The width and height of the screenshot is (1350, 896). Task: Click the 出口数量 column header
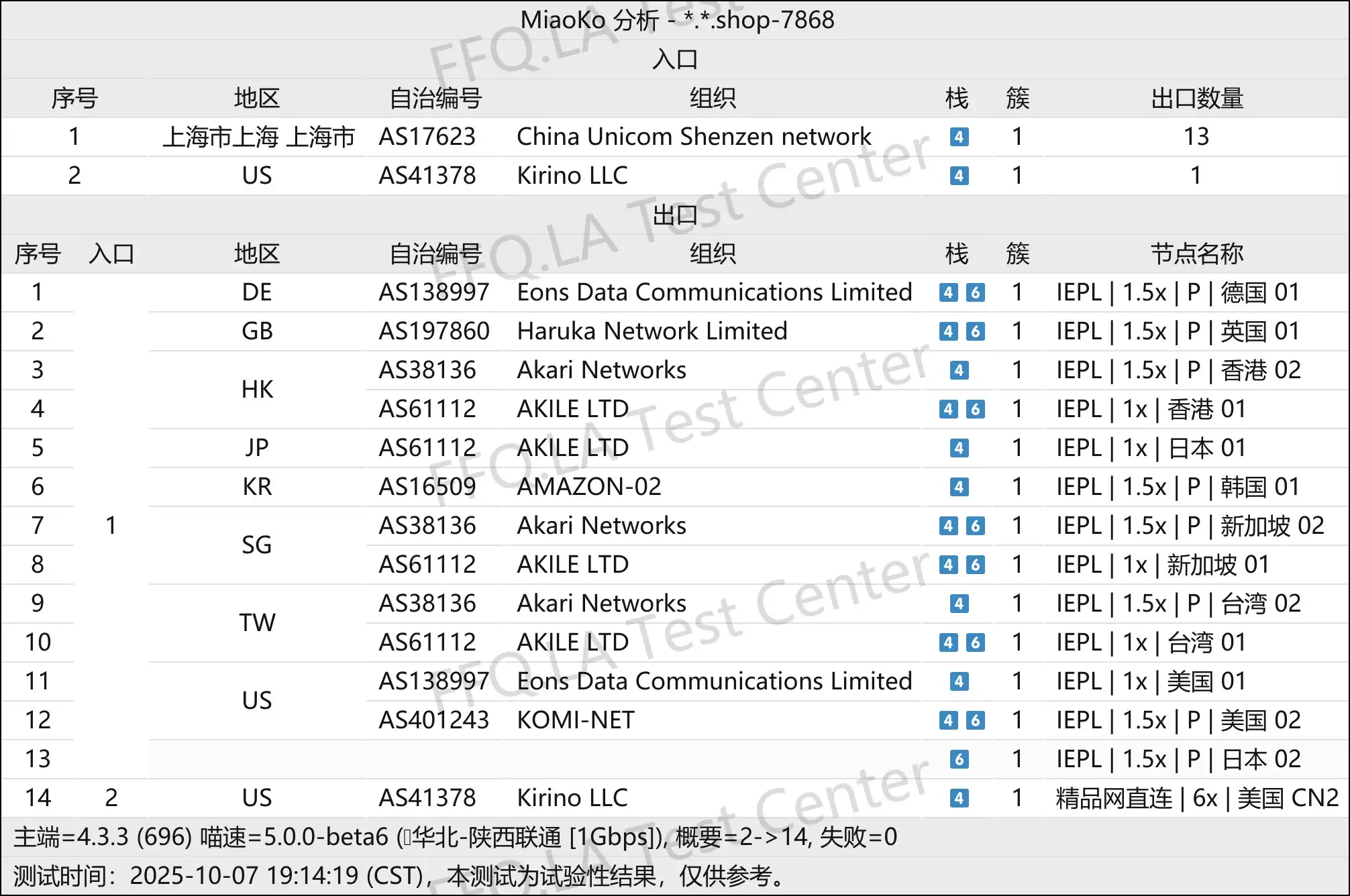tap(1196, 99)
